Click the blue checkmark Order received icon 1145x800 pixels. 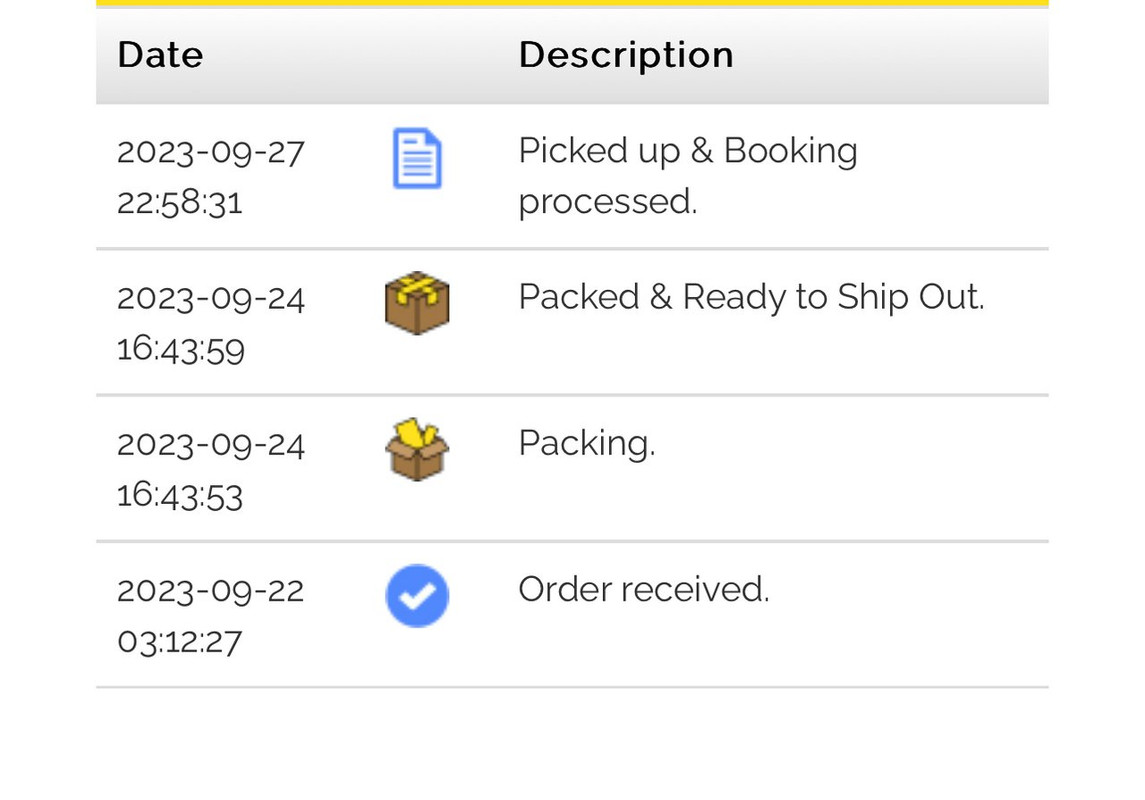pyautogui.click(x=417, y=596)
